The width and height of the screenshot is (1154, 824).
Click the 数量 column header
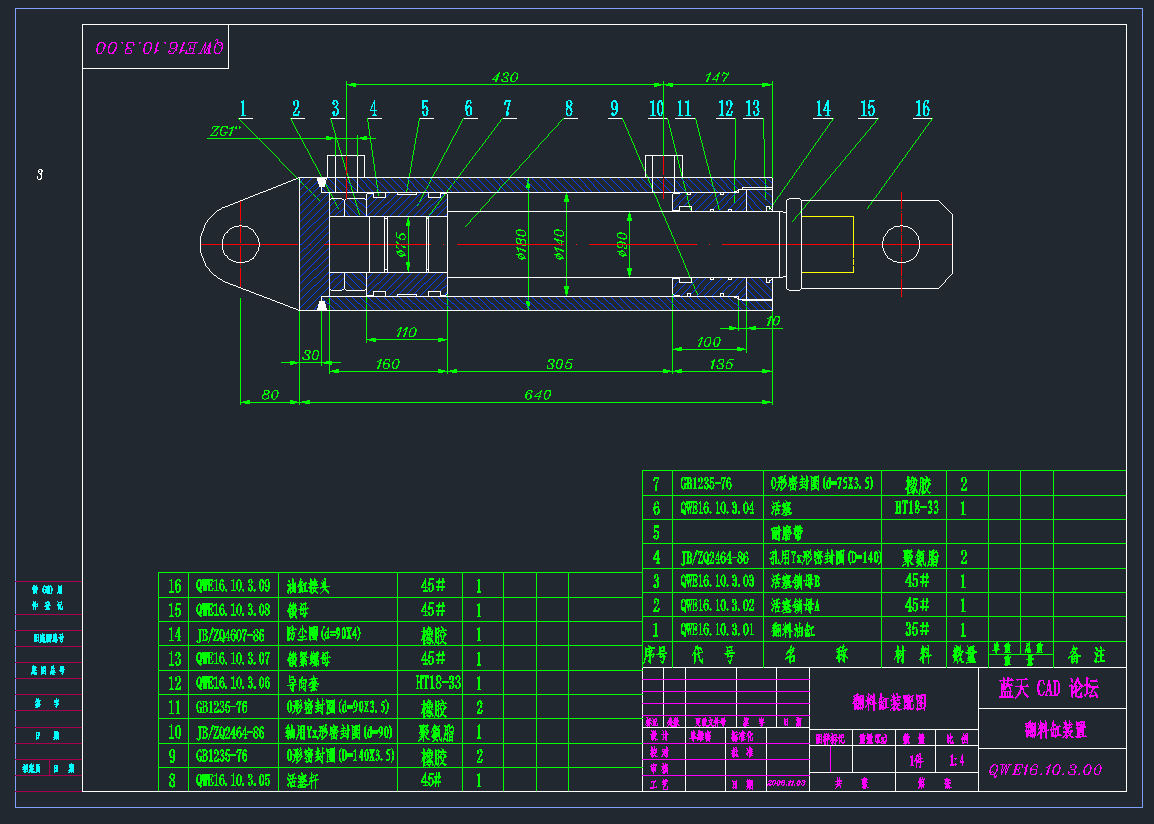click(x=964, y=654)
